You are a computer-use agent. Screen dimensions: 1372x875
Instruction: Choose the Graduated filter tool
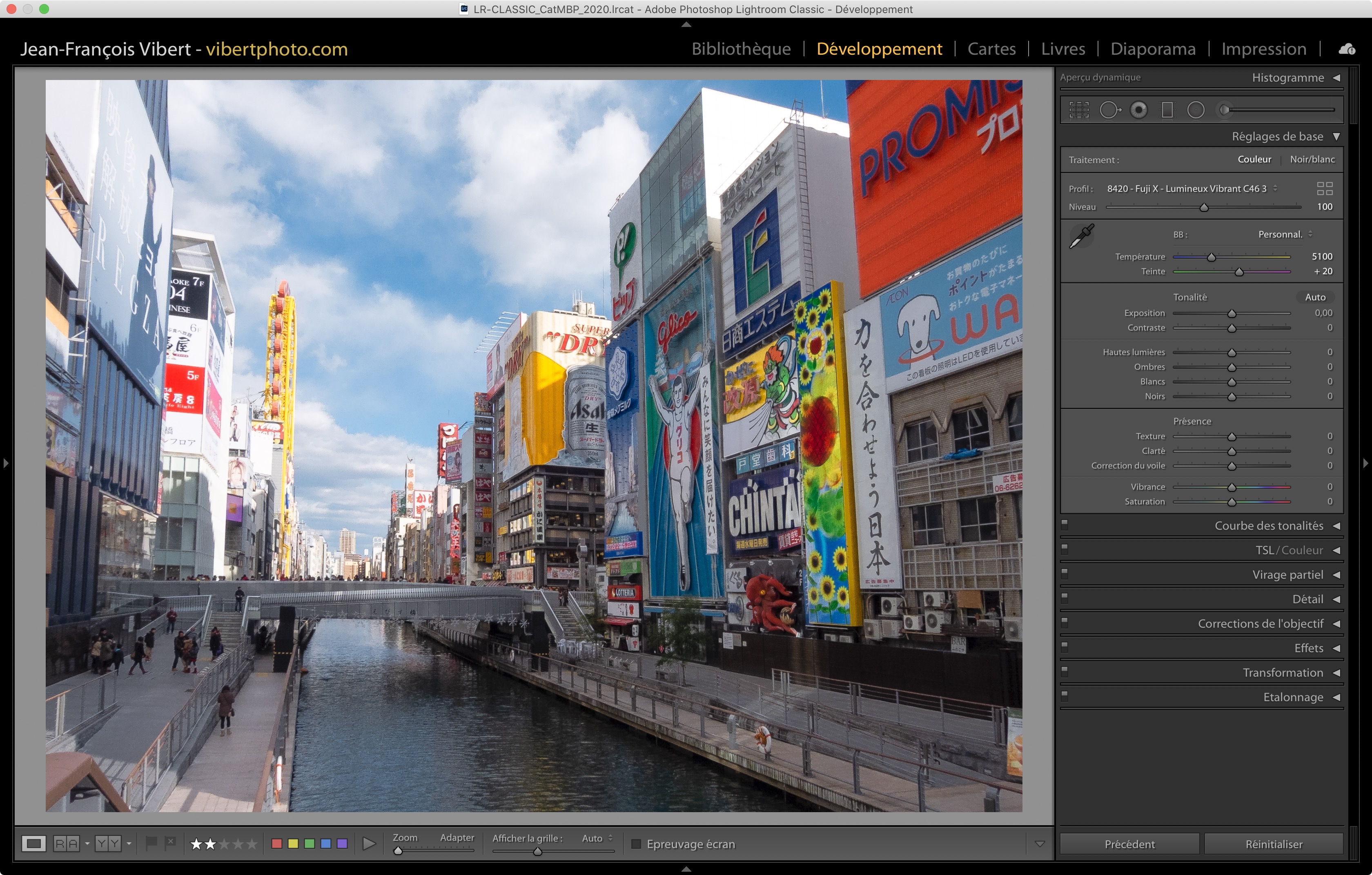1167,110
